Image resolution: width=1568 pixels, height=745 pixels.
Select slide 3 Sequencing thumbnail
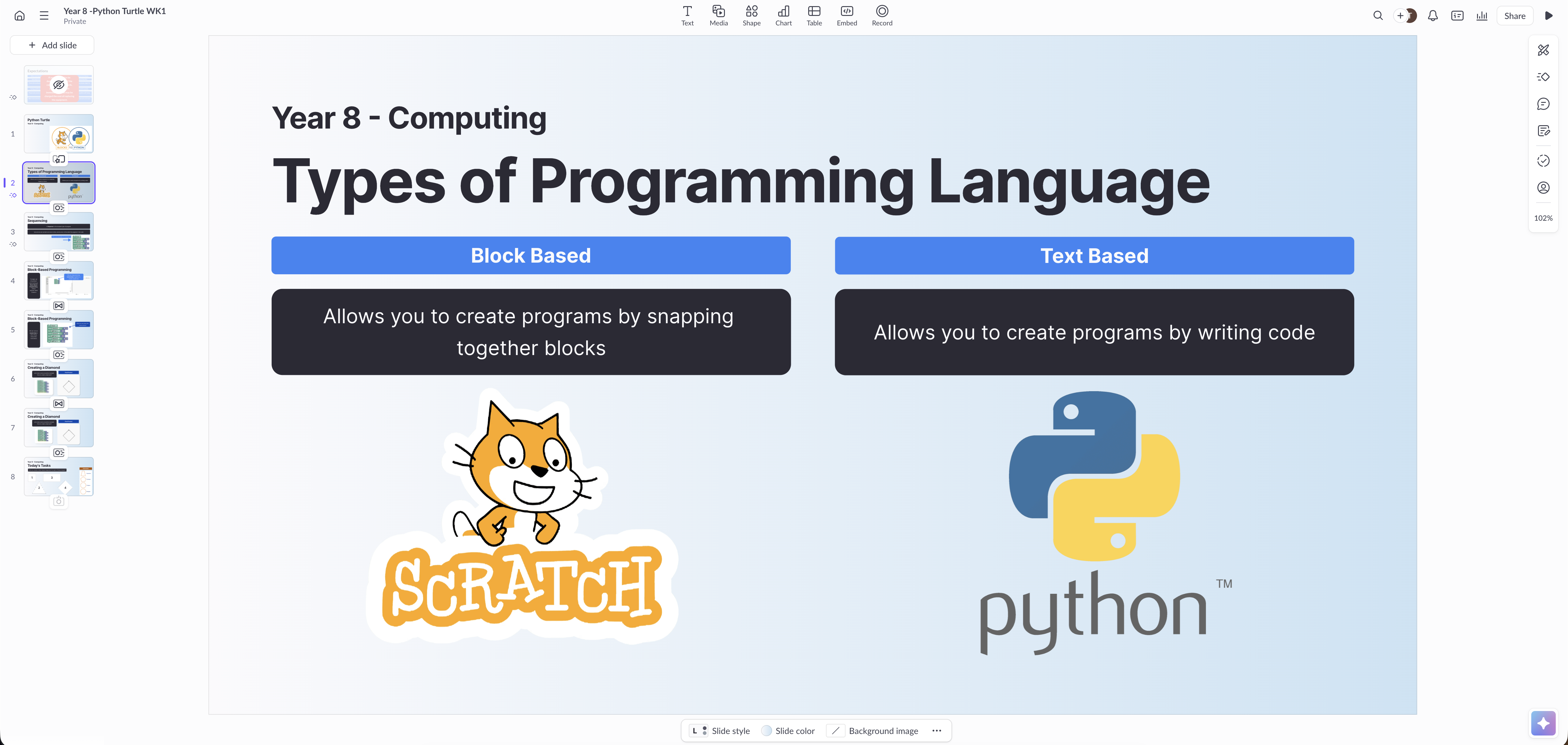pos(58,231)
